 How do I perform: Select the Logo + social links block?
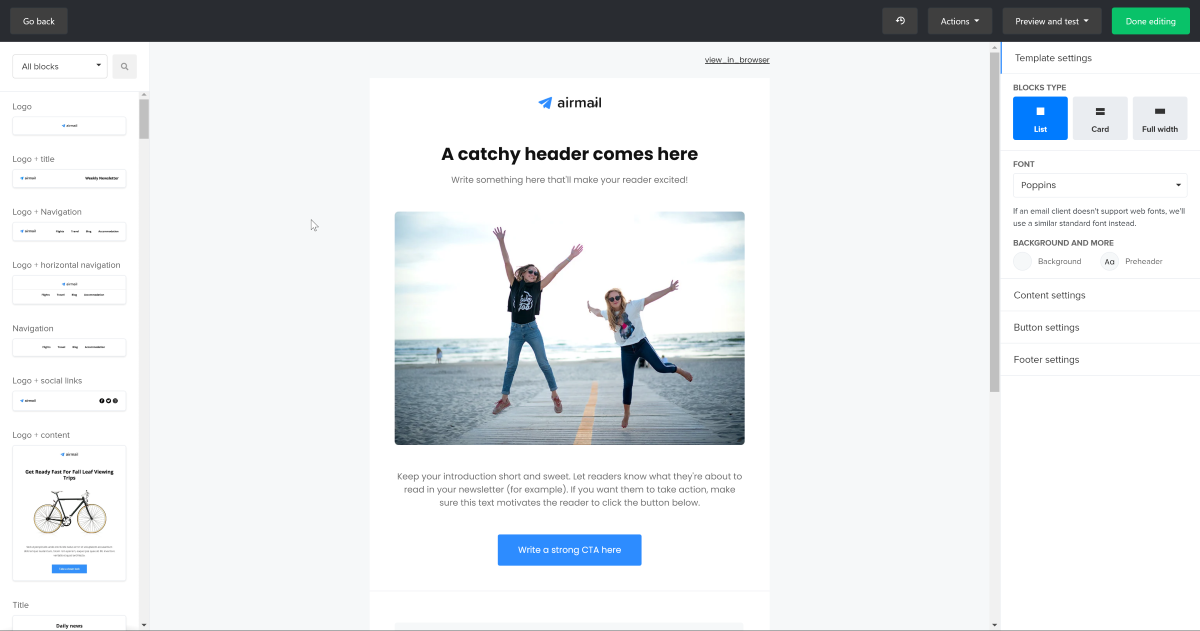[69, 400]
